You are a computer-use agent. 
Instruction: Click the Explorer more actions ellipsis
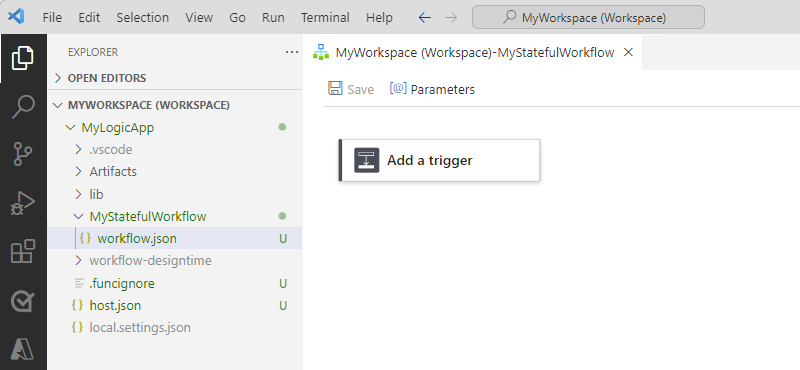(291, 52)
